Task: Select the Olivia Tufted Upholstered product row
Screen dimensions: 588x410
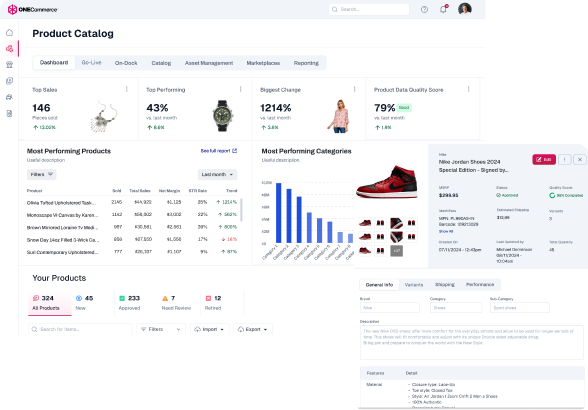Action: pyautogui.click(x=132, y=202)
